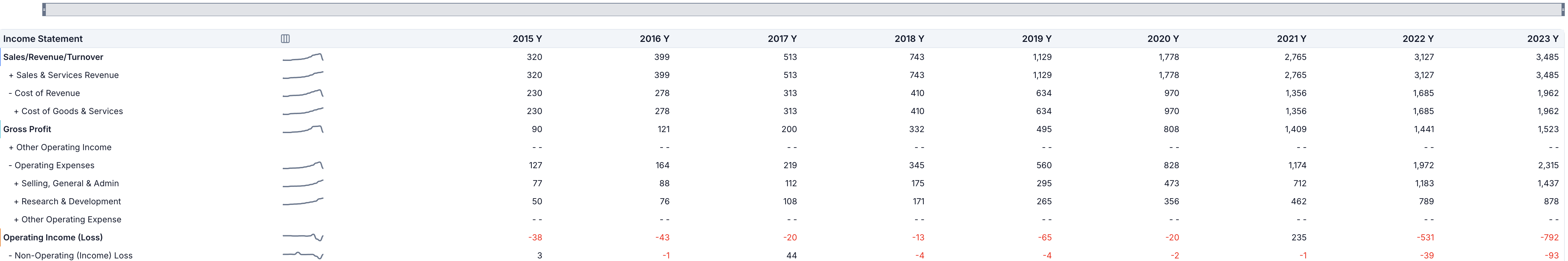Click the left handle of the range scrollbar
The image size is (1568, 261).
click(44, 10)
